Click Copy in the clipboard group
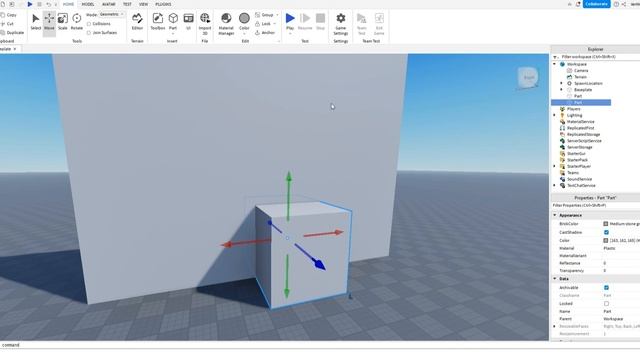The image size is (640, 360). point(9,15)
